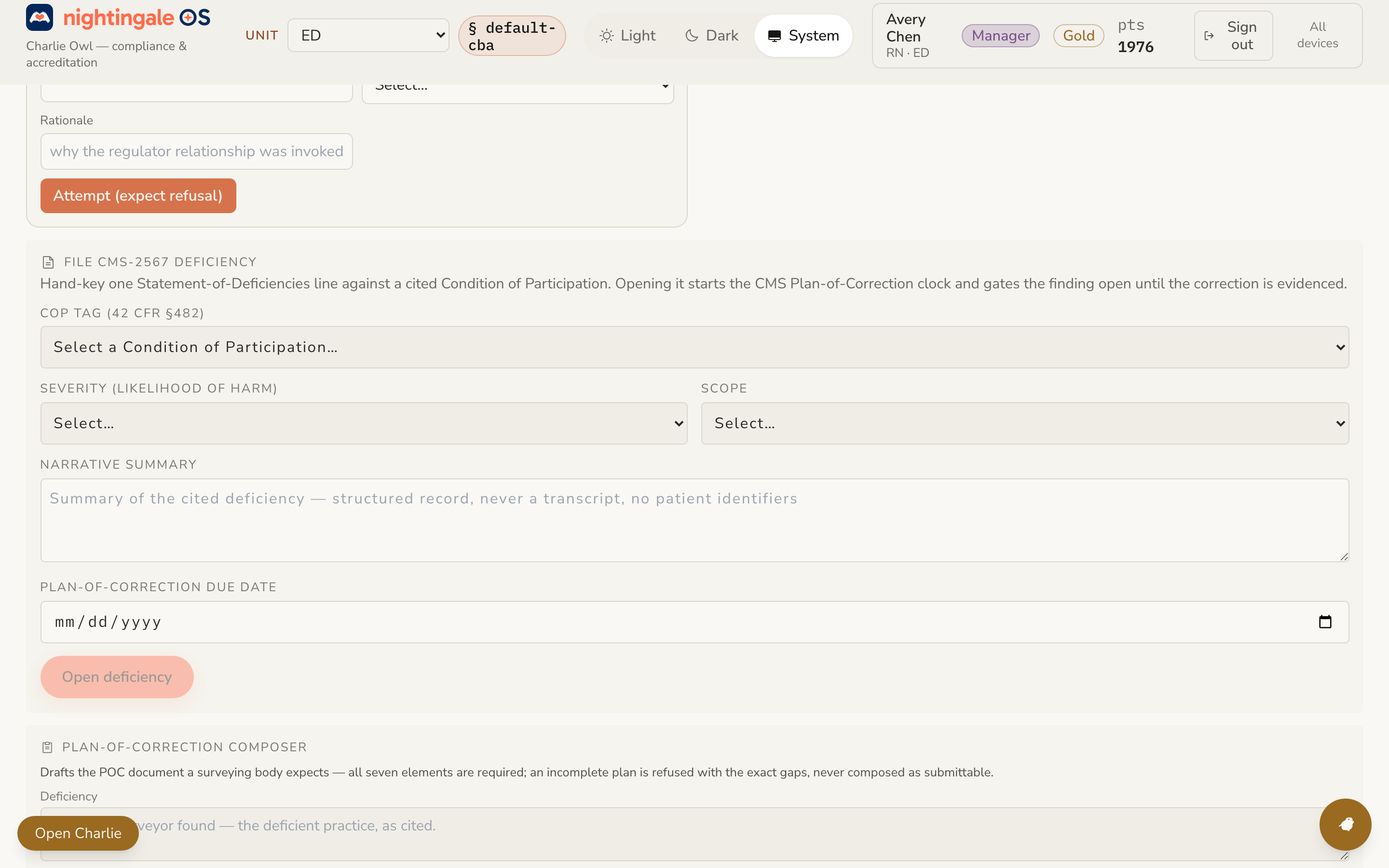Click the Open Charlie button
The width and height of the screenshot is (1389, 868).
click(78, 833)
